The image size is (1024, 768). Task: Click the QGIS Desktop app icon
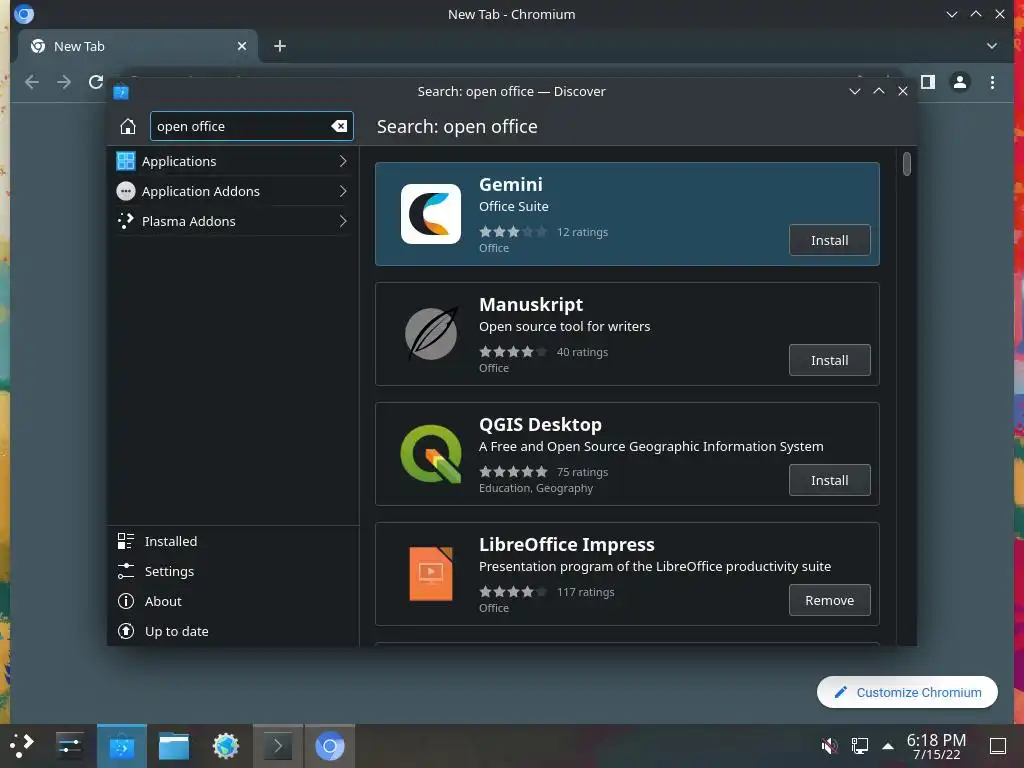point(430,454)
